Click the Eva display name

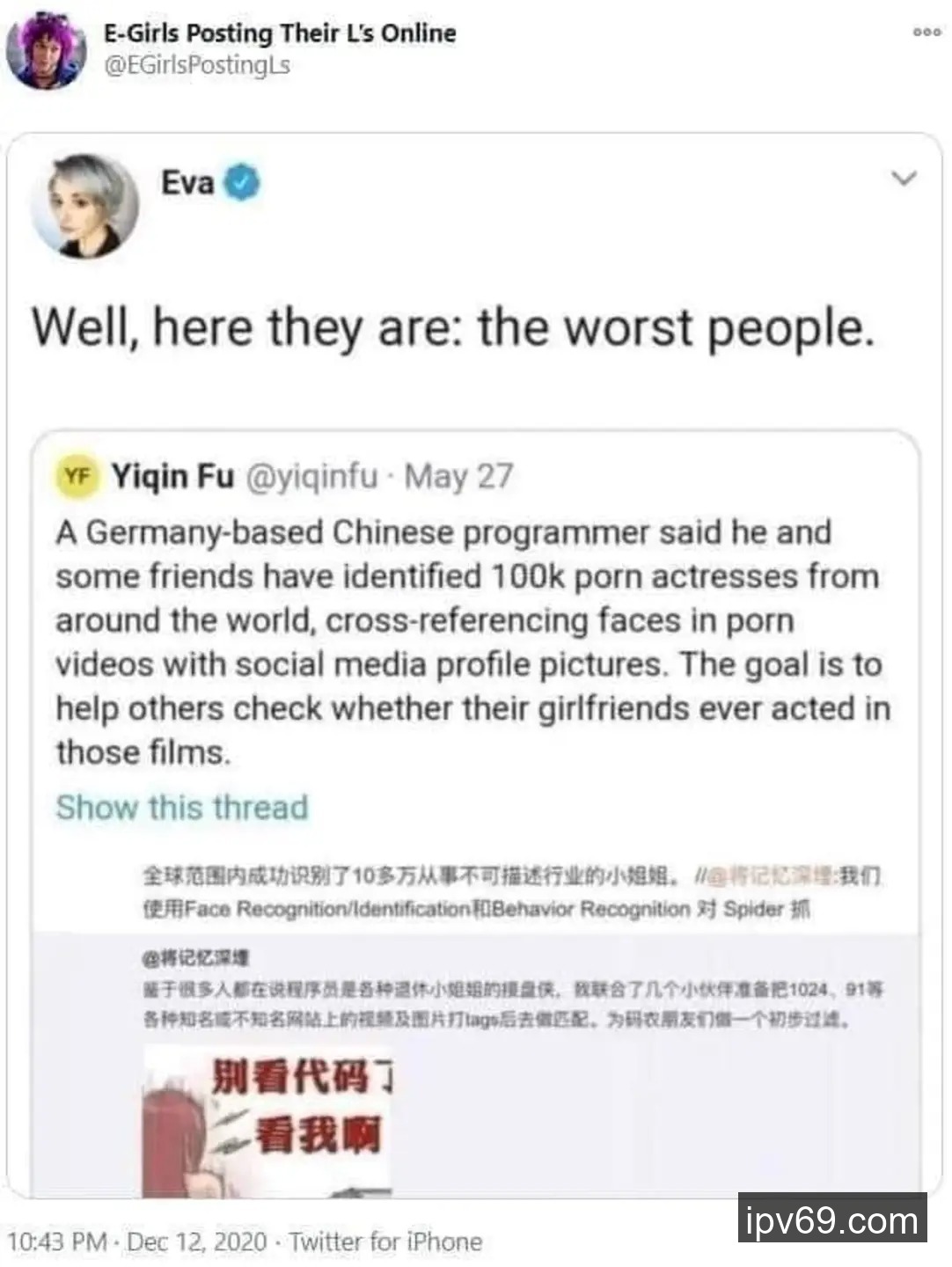[187, 183]
